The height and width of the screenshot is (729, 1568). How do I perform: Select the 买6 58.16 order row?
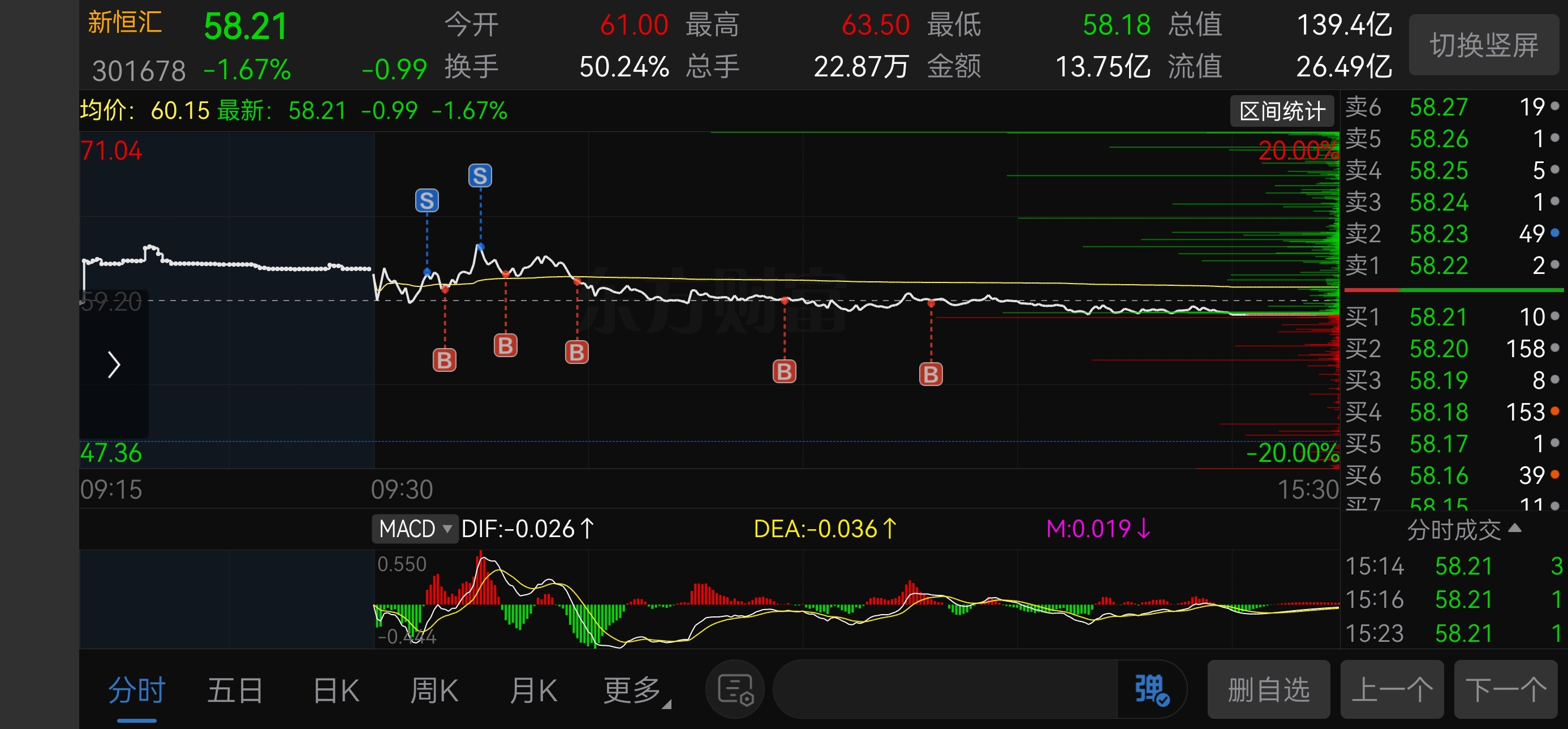pyautogui.click(x=1454, y=475)
